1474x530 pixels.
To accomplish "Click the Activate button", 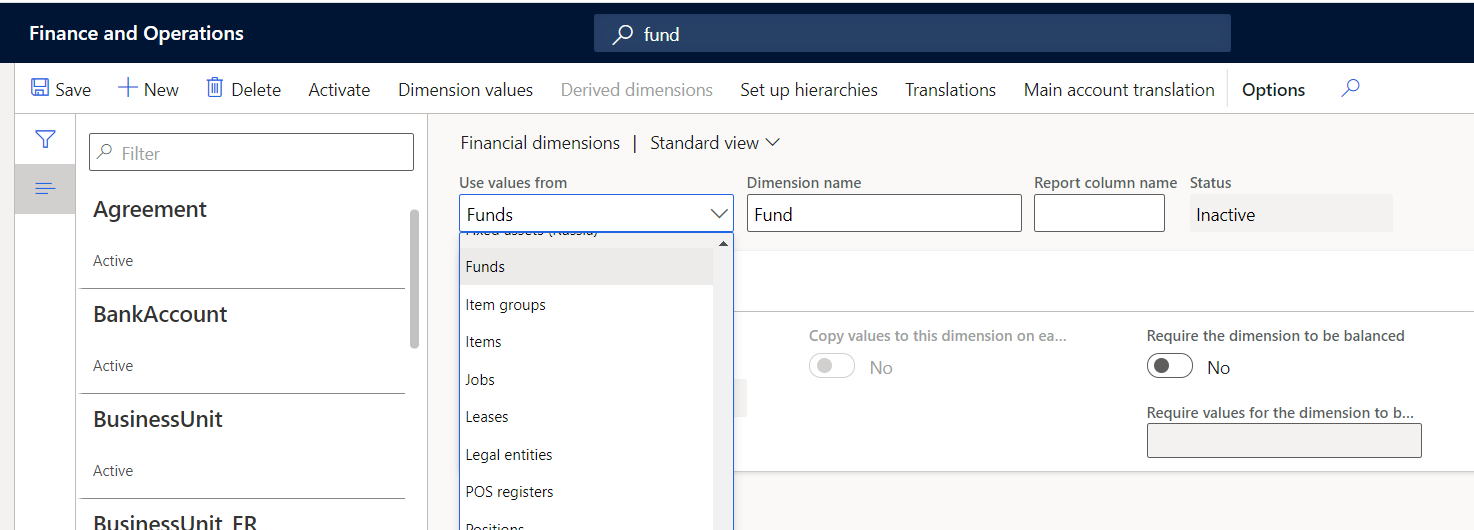I will coord(339,89).
